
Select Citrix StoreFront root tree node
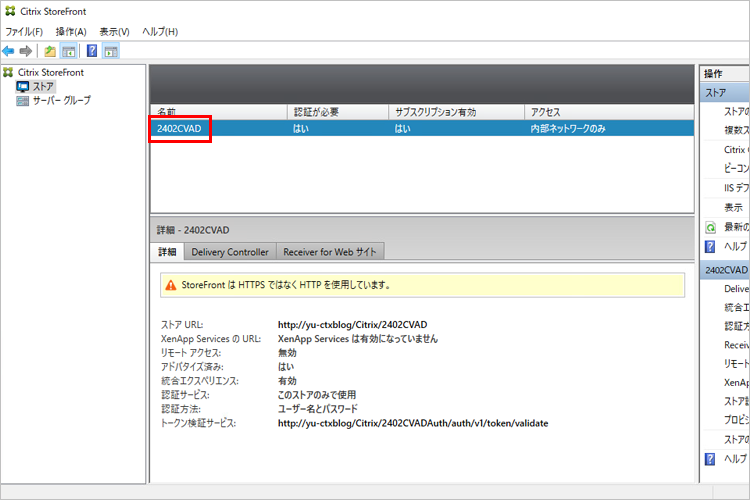point(50,73)
